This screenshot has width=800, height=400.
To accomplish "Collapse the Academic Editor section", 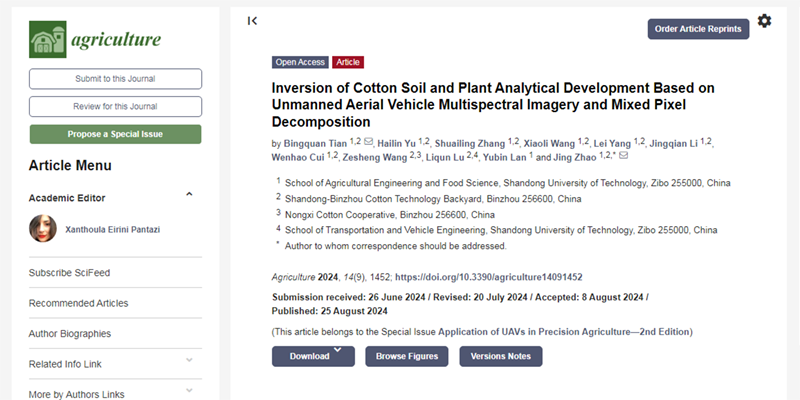I will click(189, 195).
